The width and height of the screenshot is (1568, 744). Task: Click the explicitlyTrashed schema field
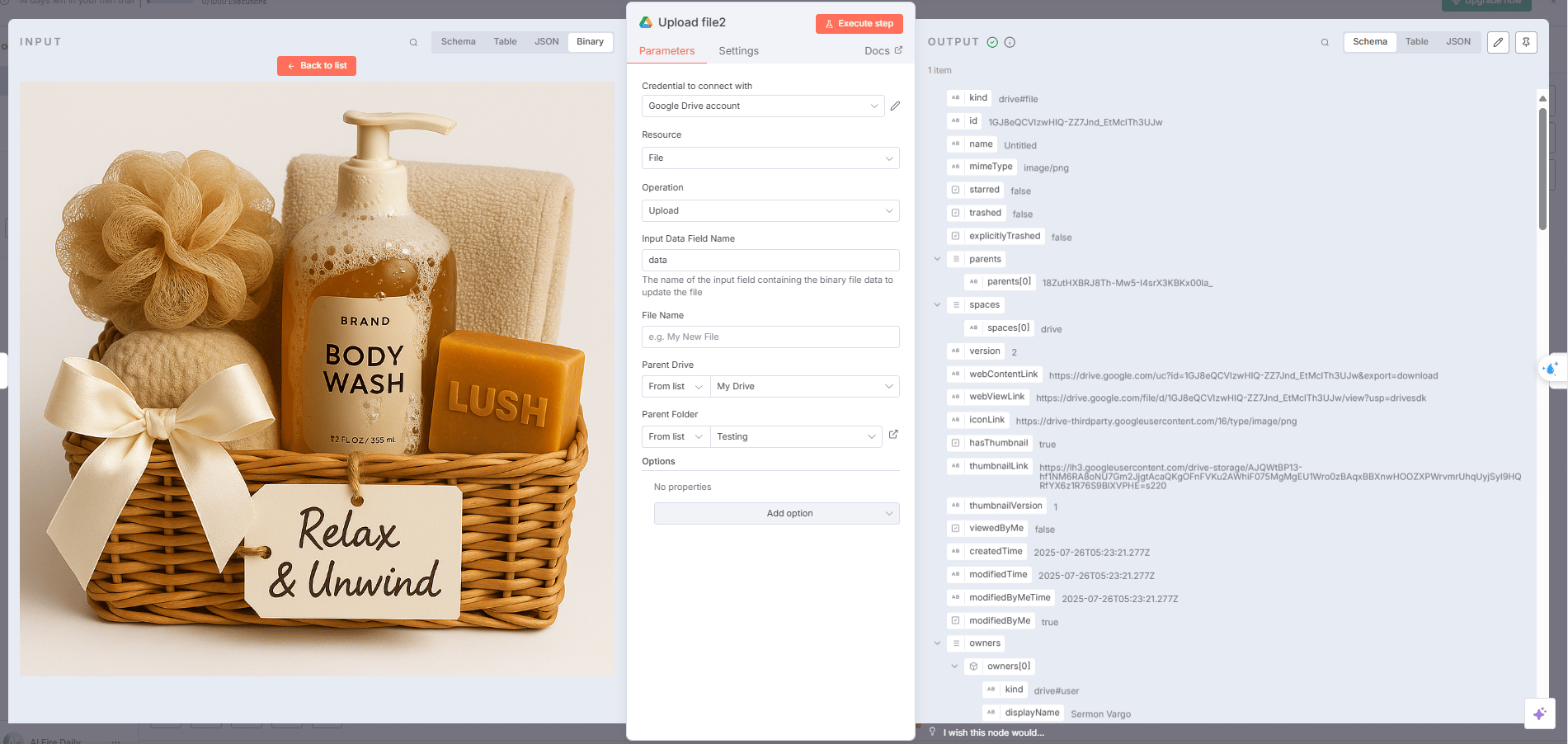[995, 236]
